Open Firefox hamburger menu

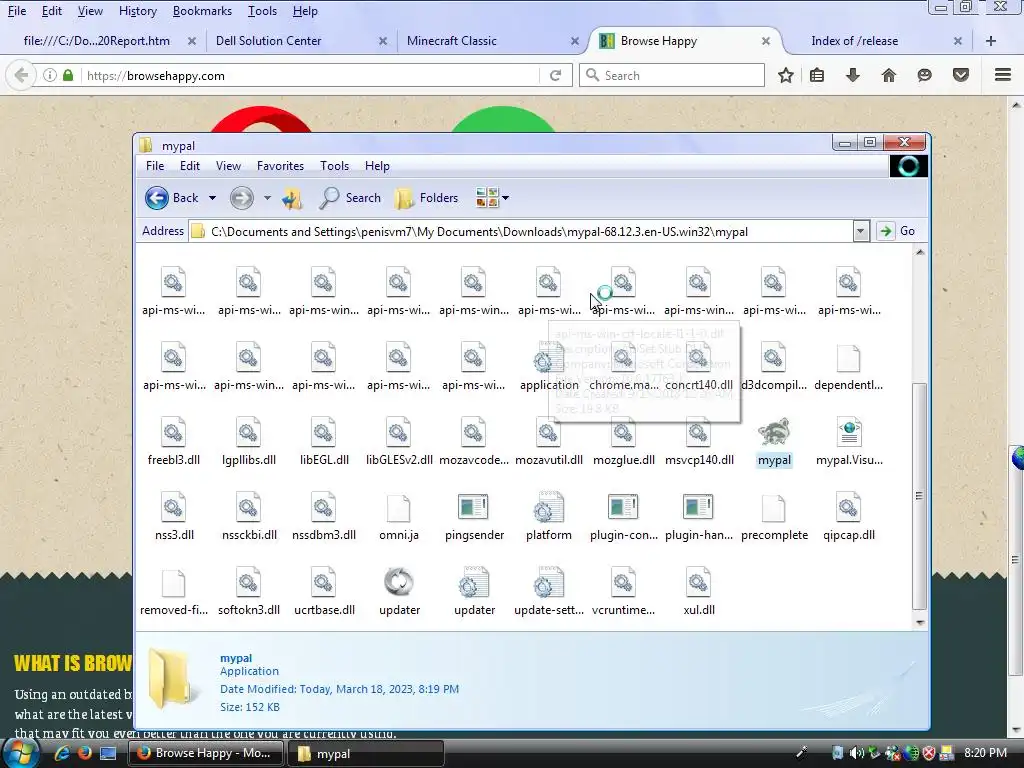point(1002,75)
